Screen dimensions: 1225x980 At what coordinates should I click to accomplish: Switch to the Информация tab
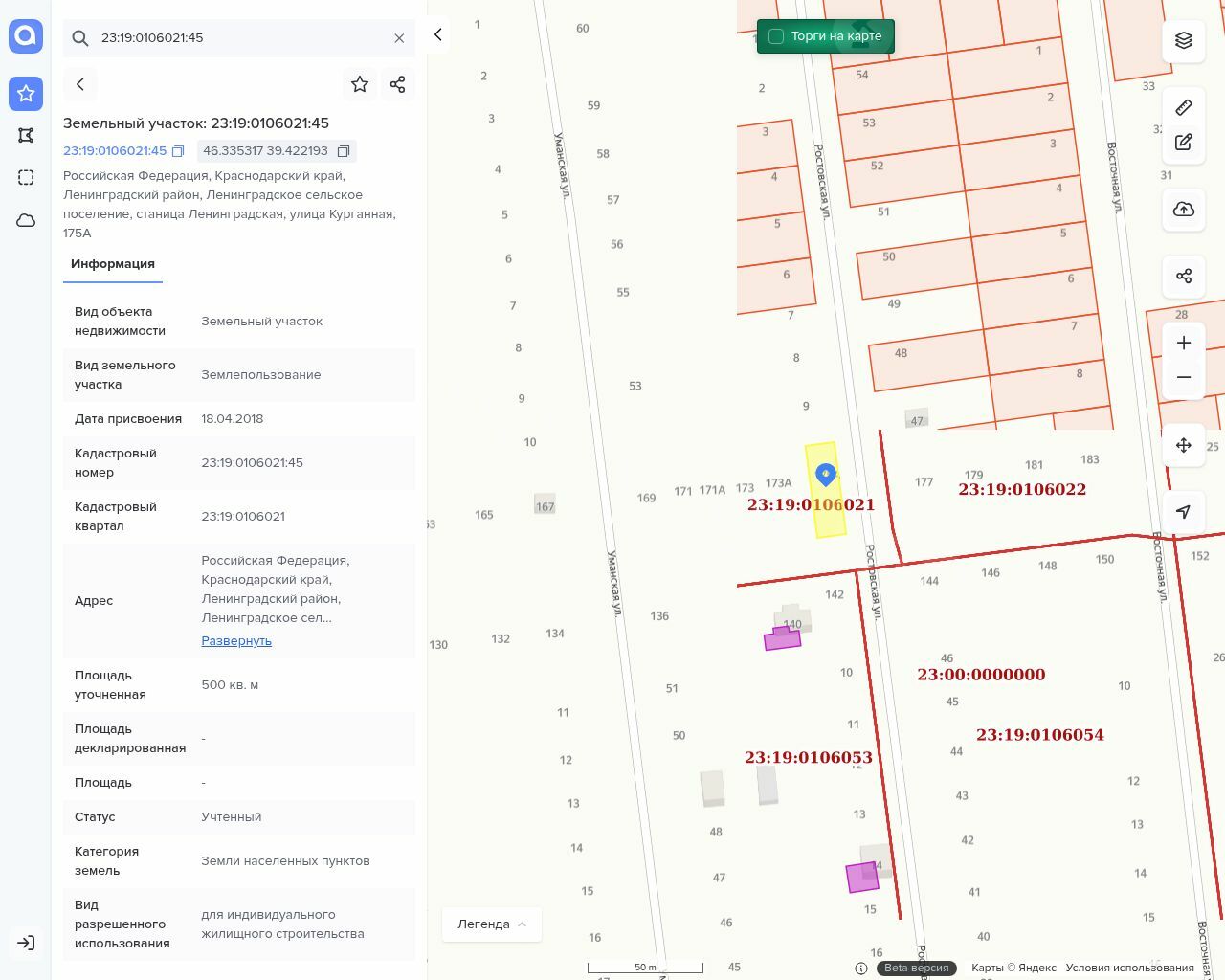[x=113, y=264]
